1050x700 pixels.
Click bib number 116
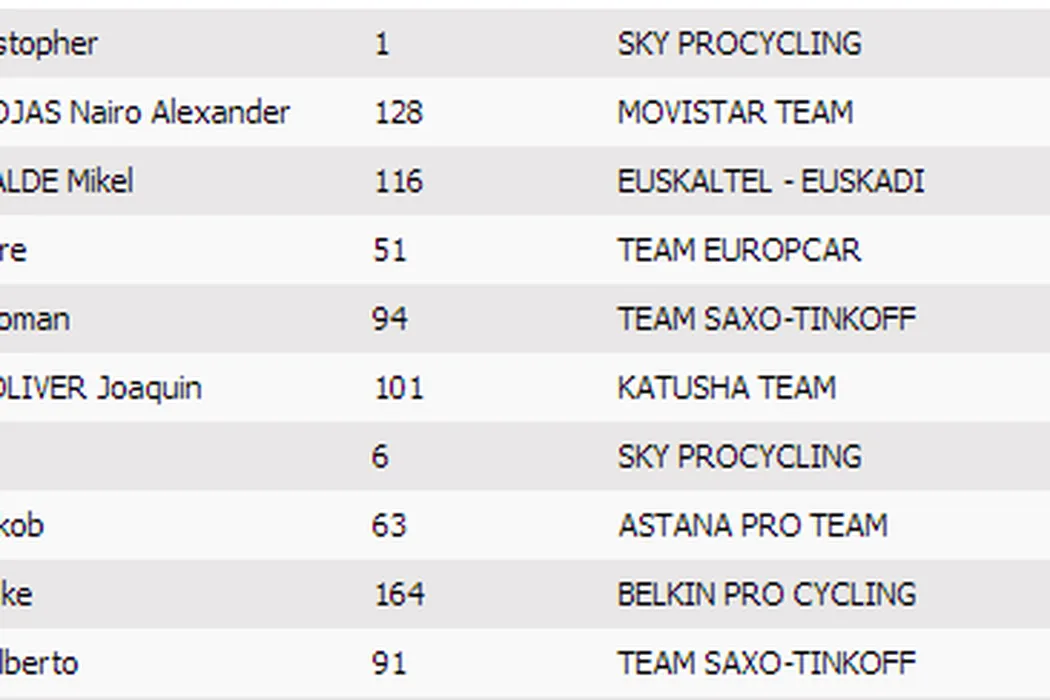398,181
